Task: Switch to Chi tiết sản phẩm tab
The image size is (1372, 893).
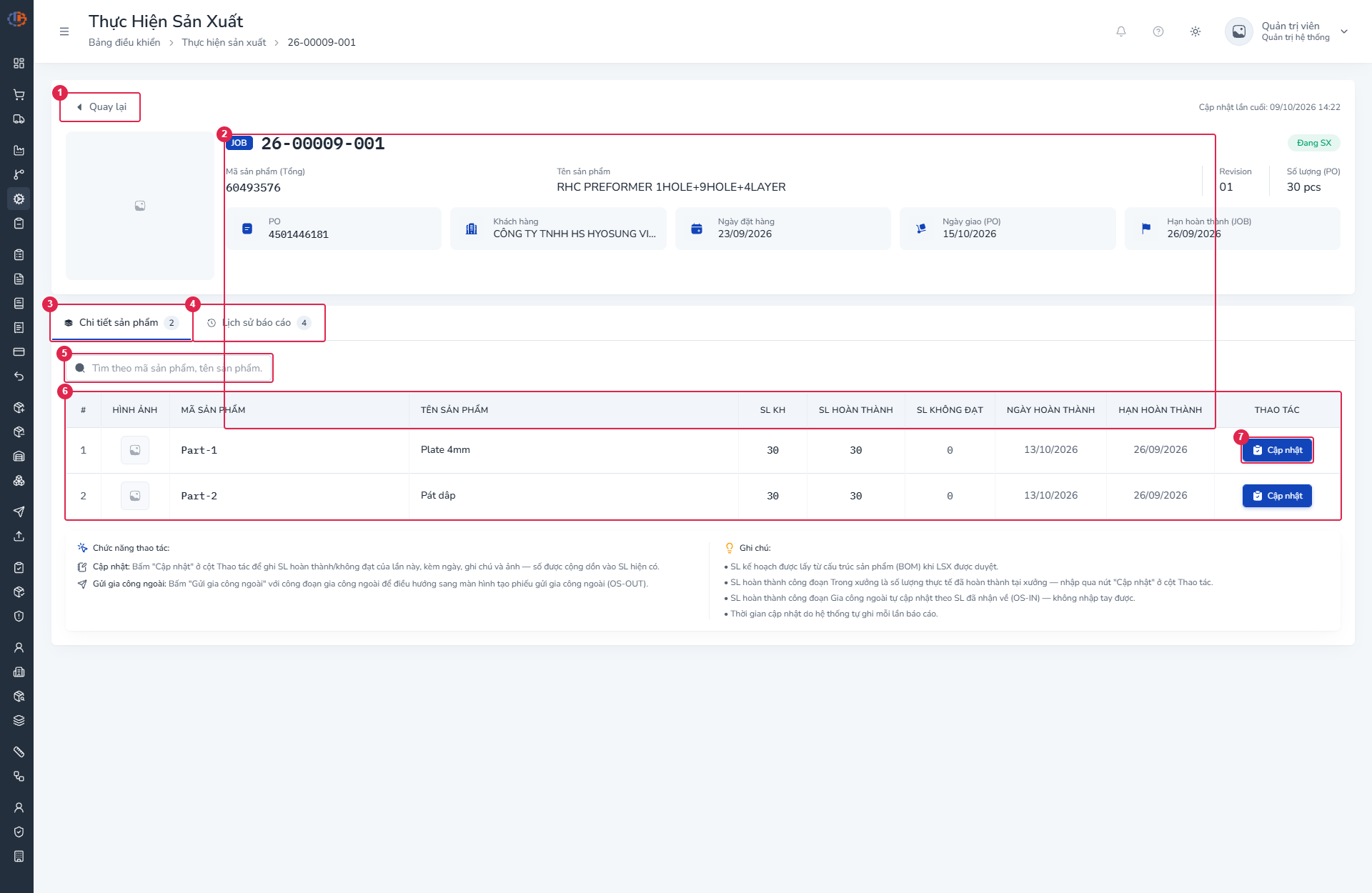Action: [121, 323]
